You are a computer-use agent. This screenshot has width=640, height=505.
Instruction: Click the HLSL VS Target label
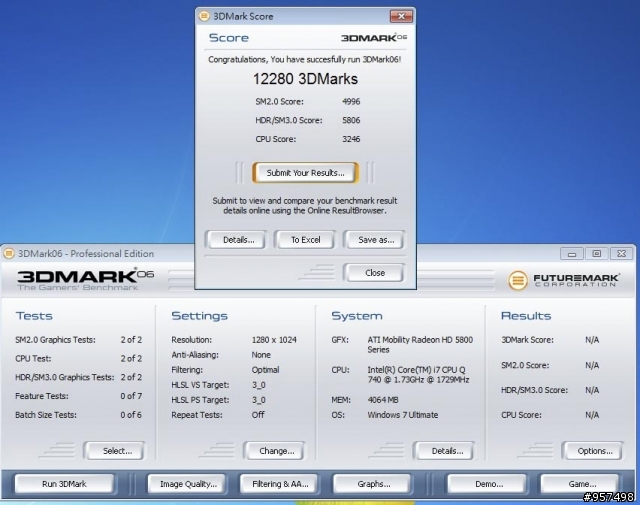click(200, 385)
